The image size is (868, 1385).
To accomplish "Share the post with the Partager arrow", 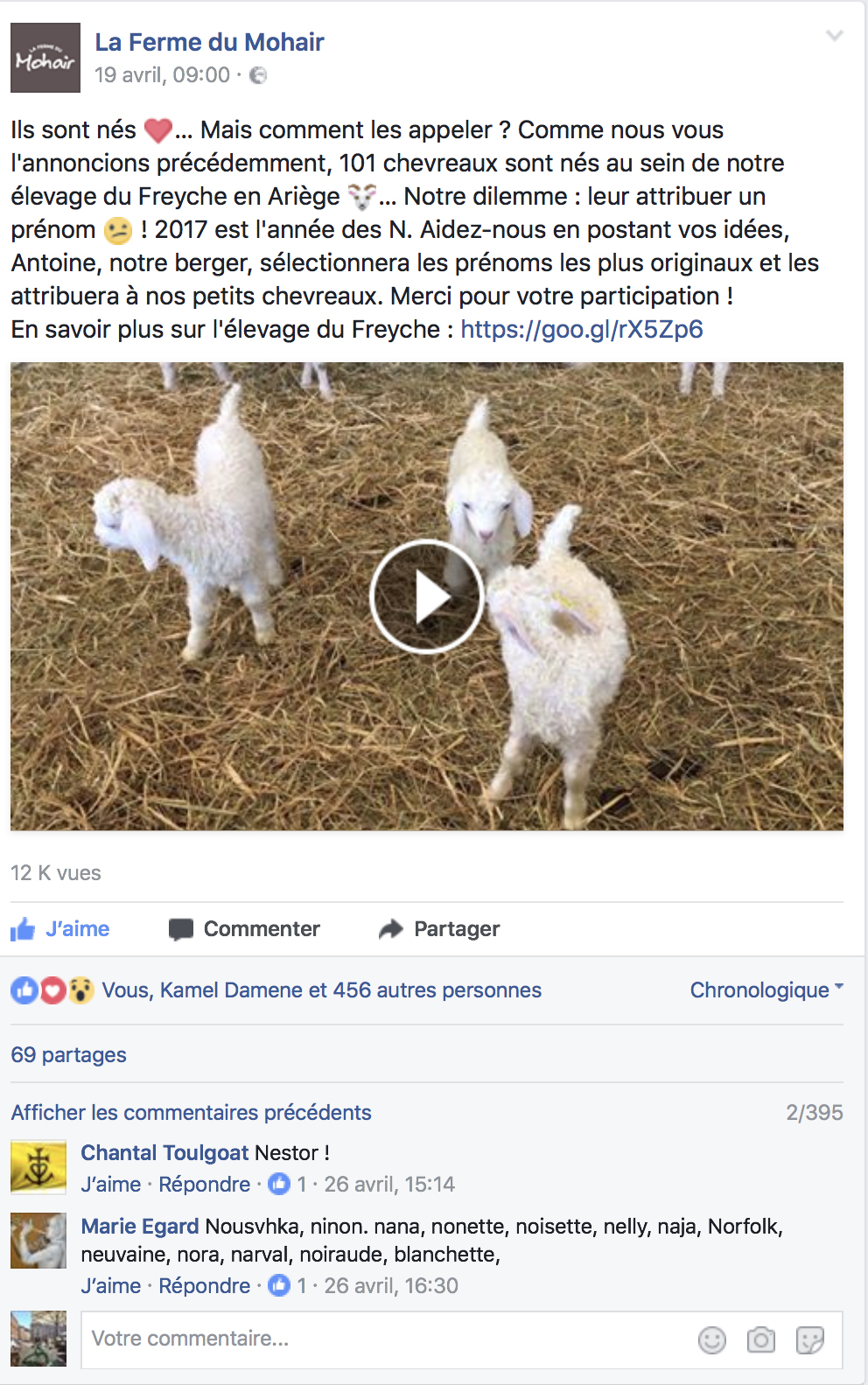I will (x=439, y=929).
